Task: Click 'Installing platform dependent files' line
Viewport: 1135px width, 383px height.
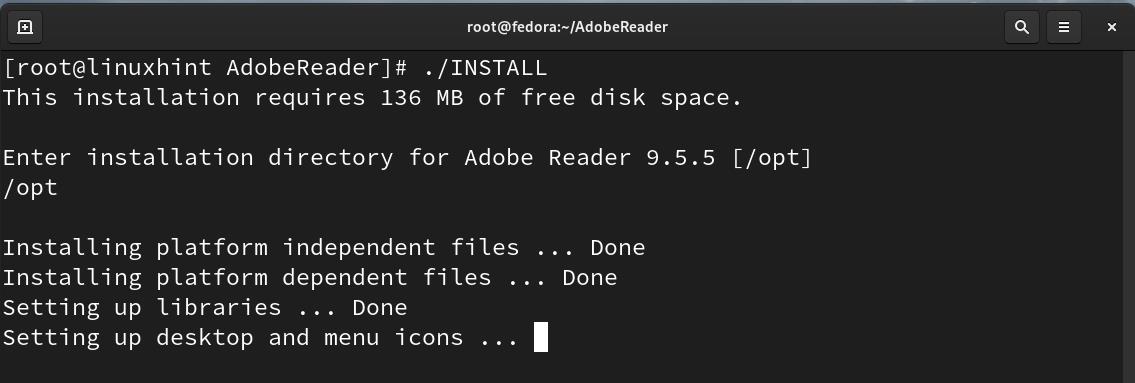Action: coord(310,277)
